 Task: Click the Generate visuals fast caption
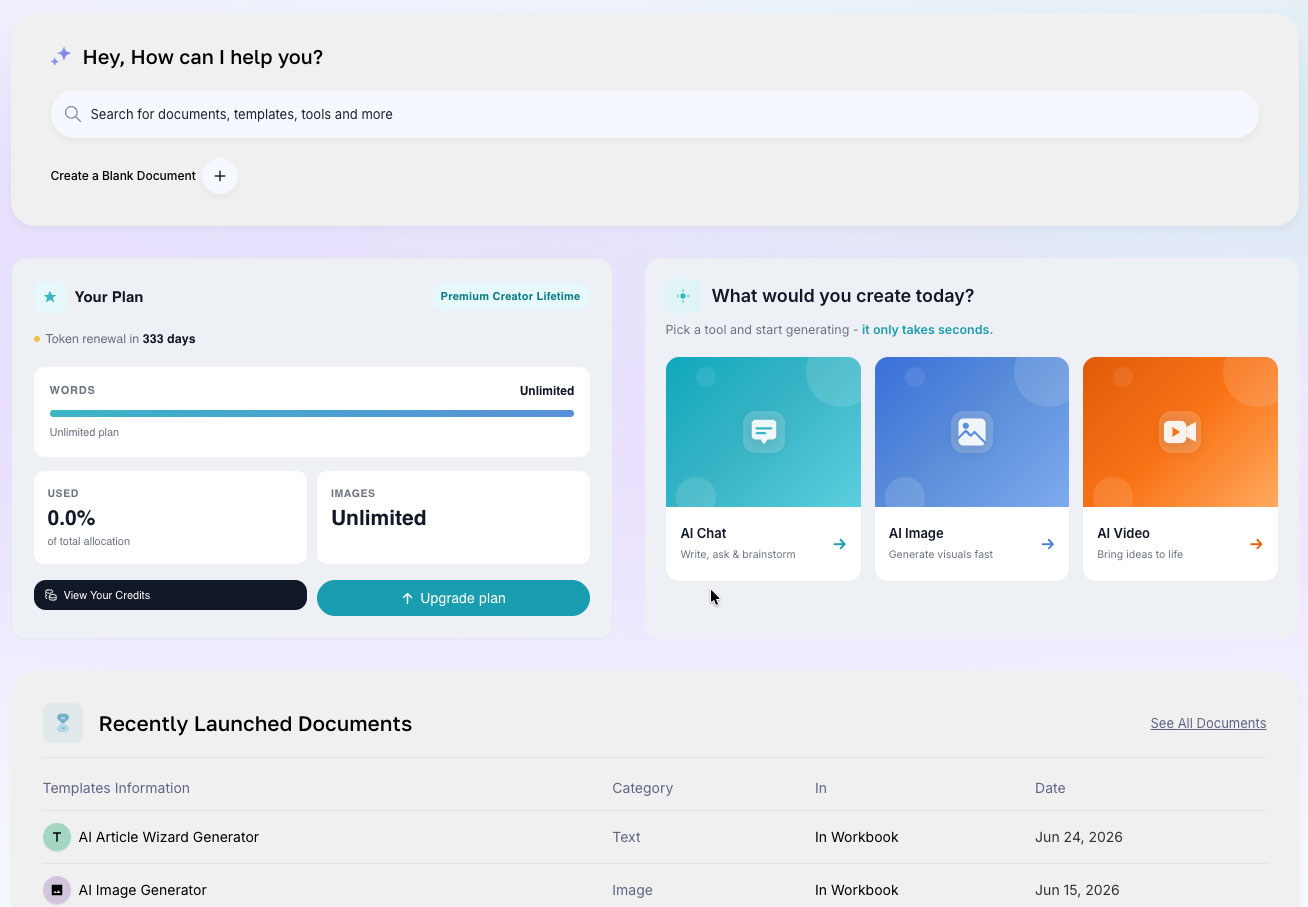(941, 554)
